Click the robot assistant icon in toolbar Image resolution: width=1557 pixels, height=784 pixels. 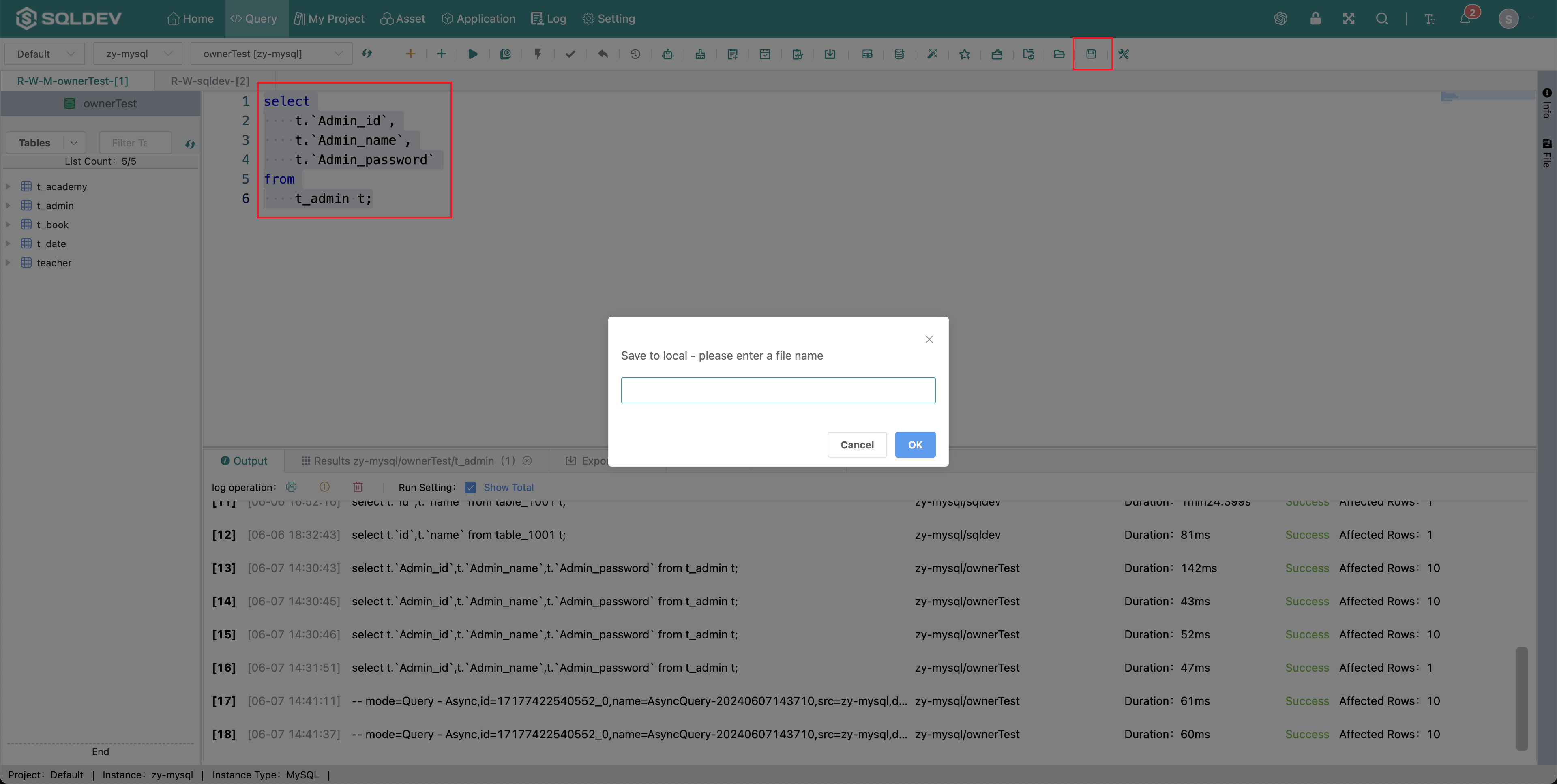tap(667, 54)
